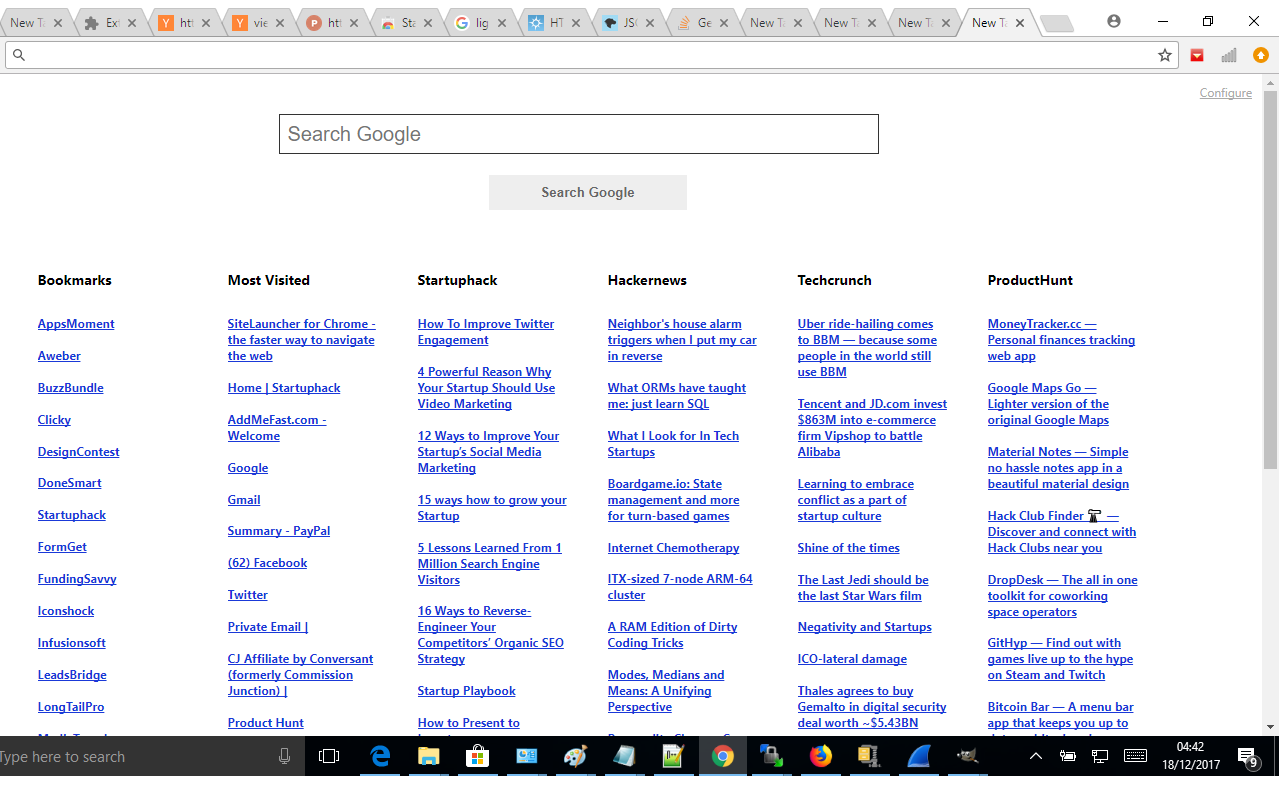Launch GIMP from the taskbar

(x=966, y=756)
